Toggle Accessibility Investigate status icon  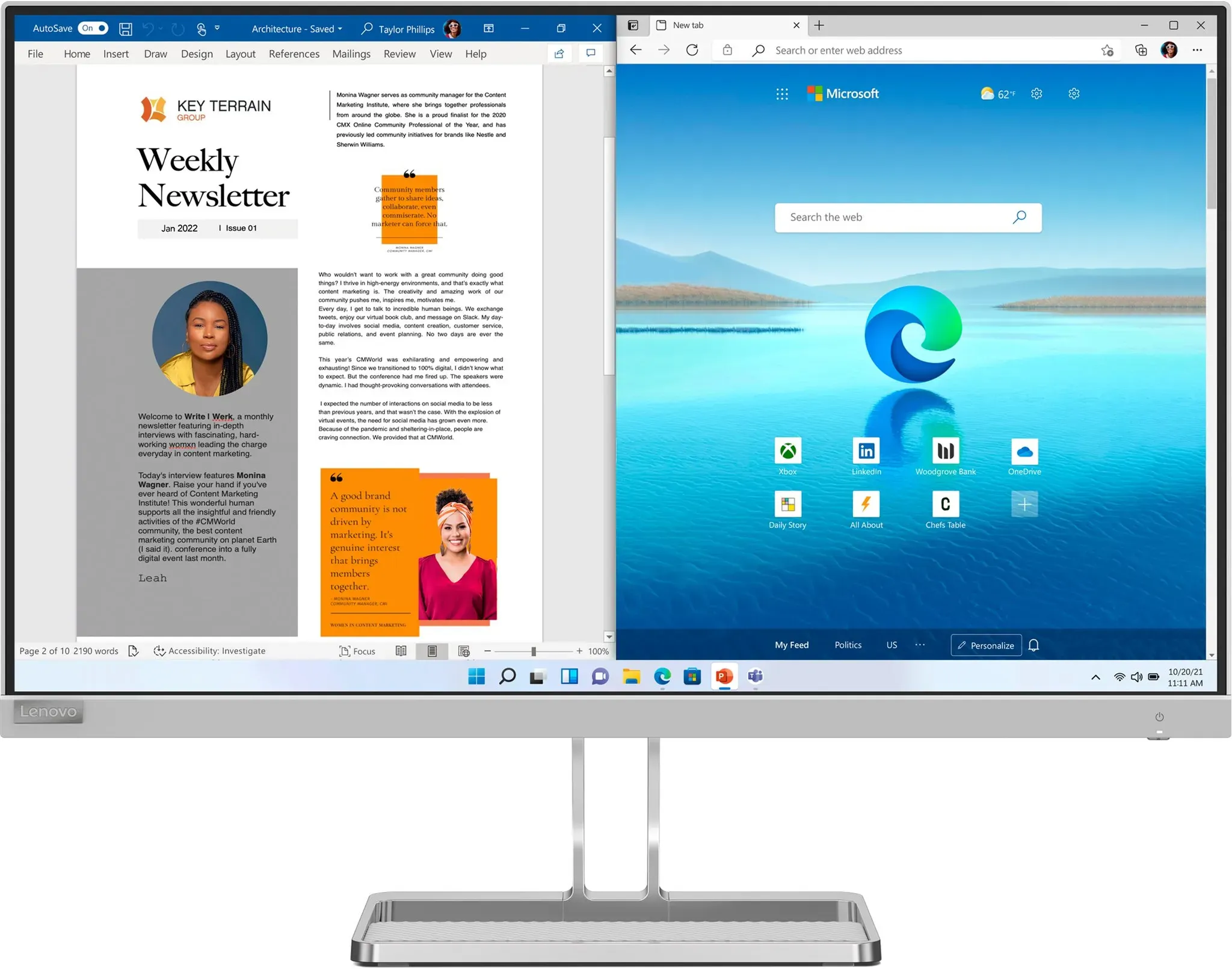[x=160, y=651]
